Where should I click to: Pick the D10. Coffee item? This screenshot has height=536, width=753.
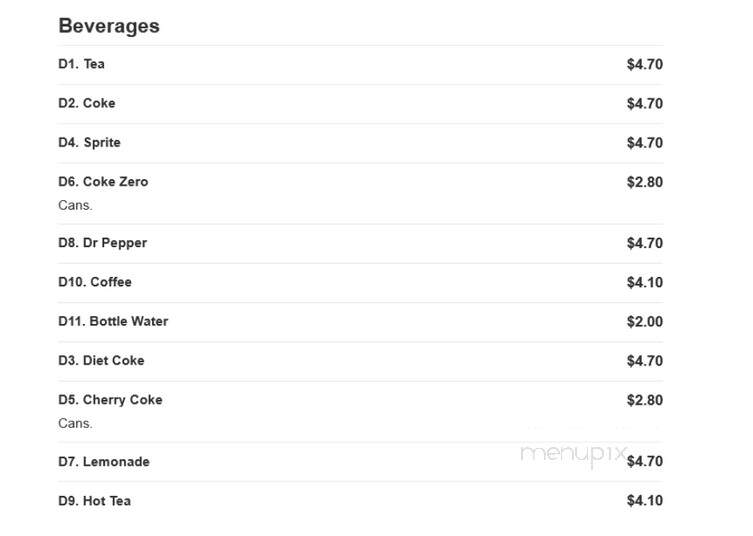coord(361,283)
